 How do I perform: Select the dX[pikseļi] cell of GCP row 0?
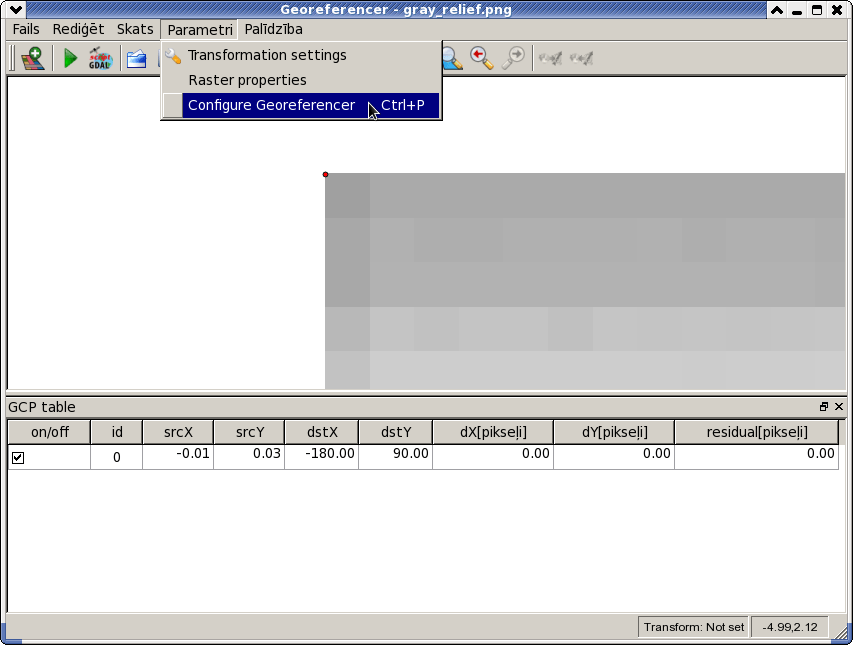pyautogui.click(x=493, y=457)
